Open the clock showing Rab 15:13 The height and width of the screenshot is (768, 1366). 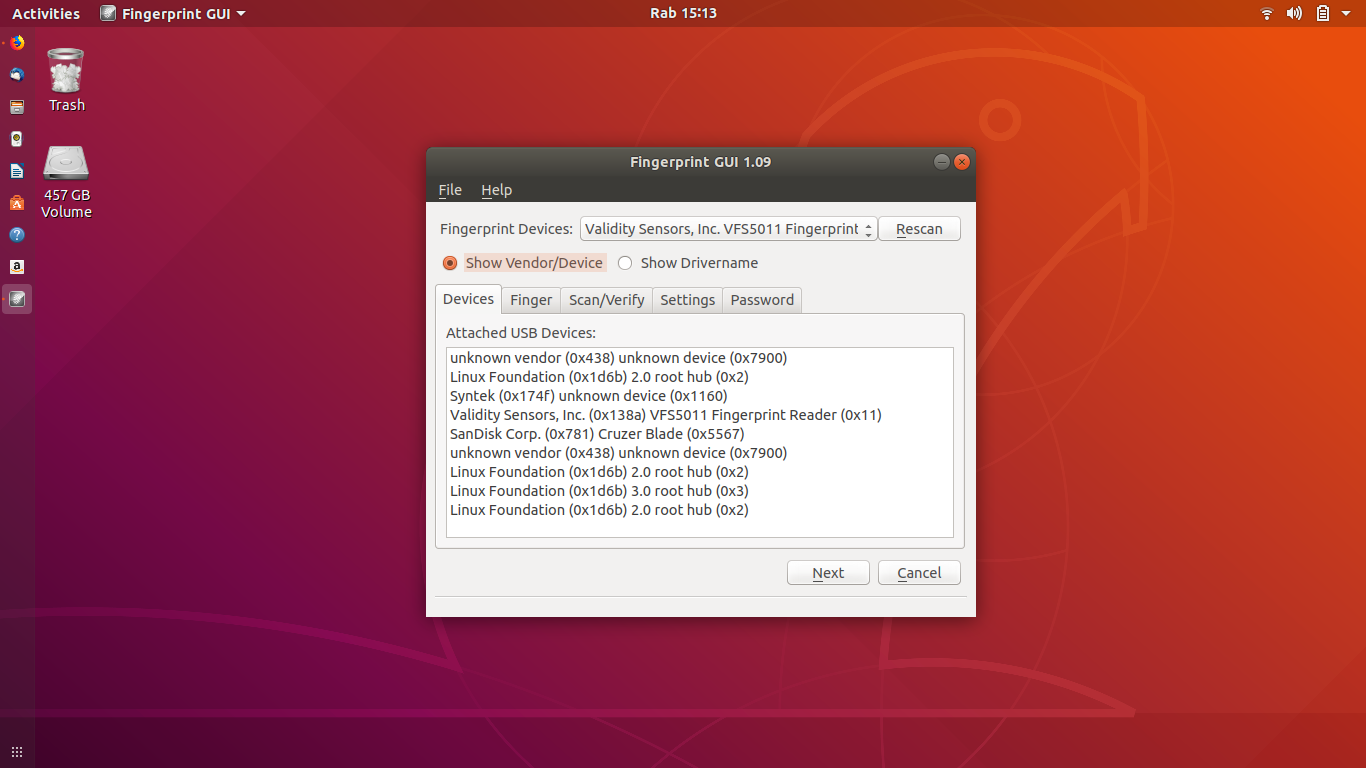[683, 13]
